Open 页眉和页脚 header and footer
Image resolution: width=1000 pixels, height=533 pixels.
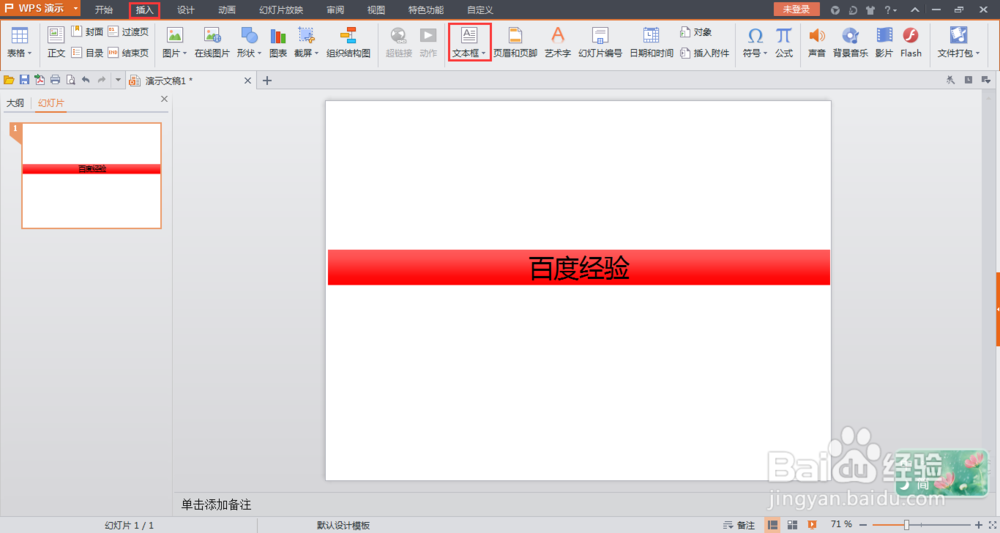515,43
